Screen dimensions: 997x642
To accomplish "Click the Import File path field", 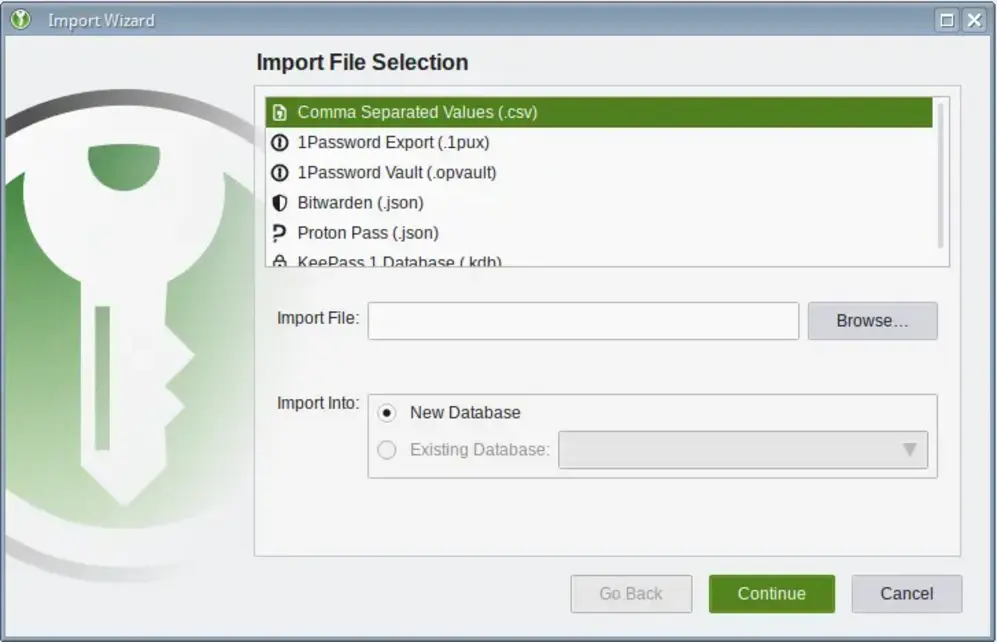I will click(583, 321).
